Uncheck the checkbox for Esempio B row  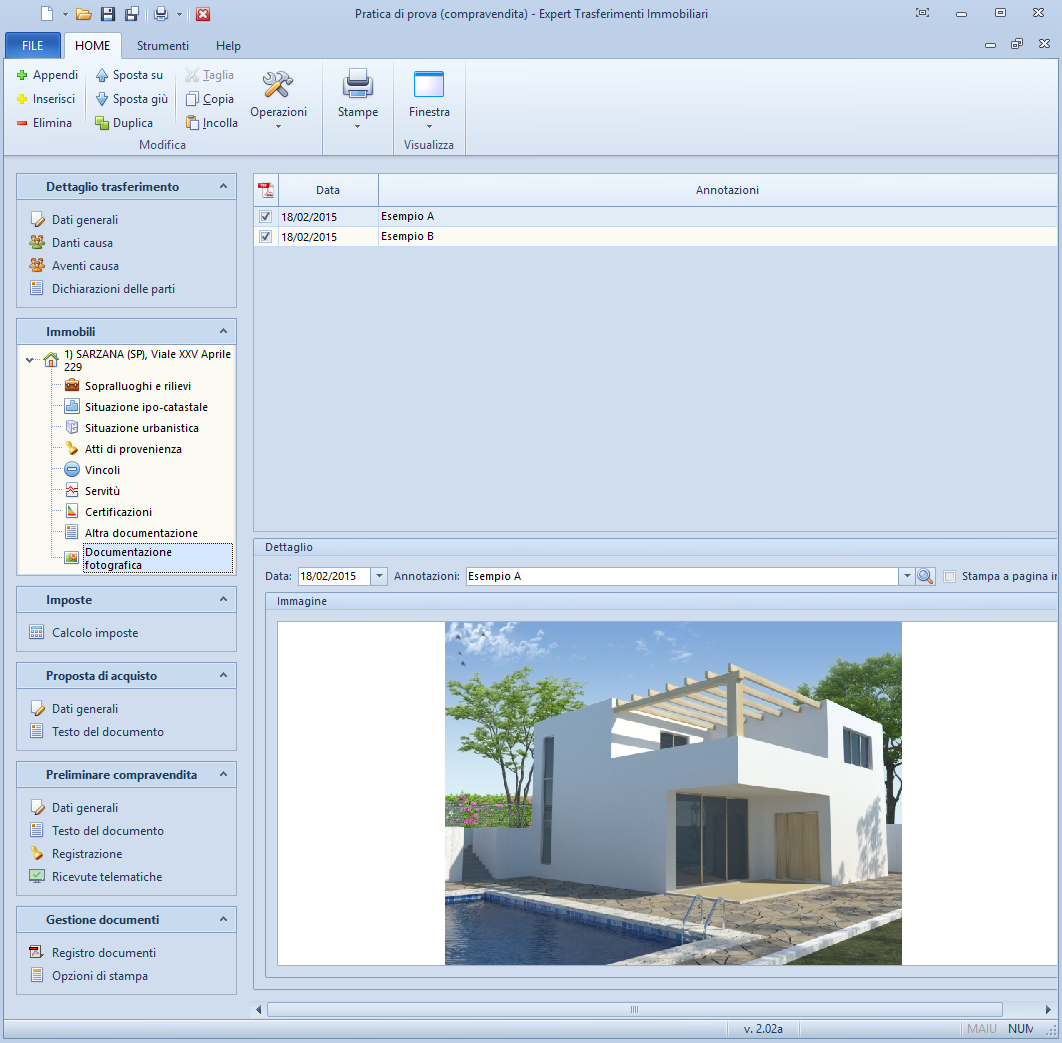click(266, 237)
